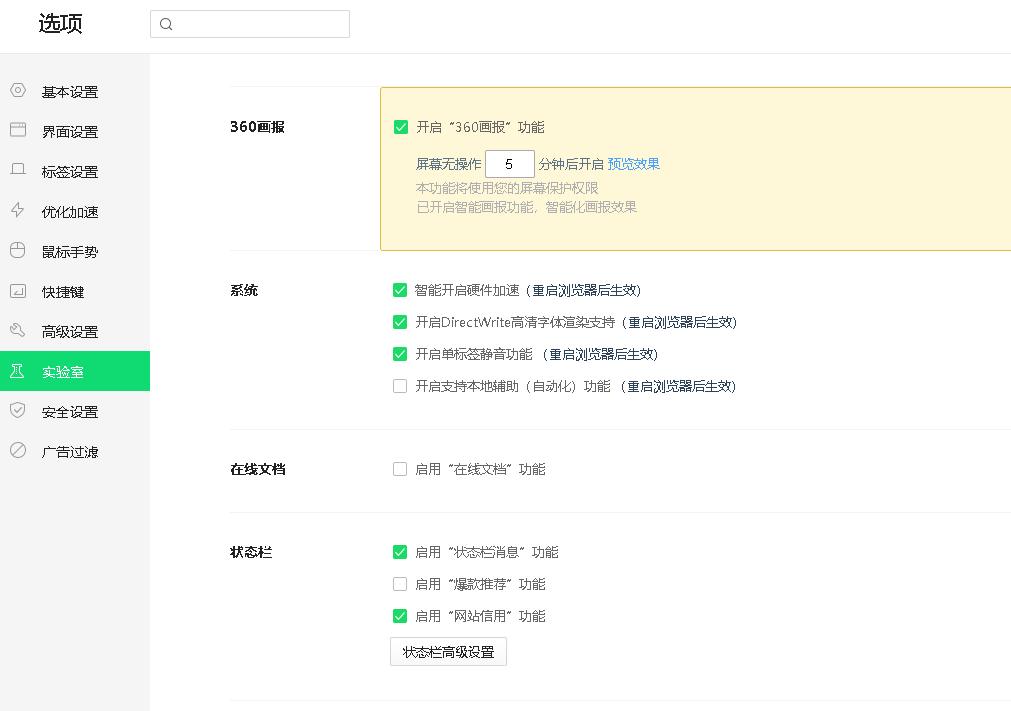Click the 安全设置 shield icon
The image size is (1011, 711).
[x=17, y=411]
